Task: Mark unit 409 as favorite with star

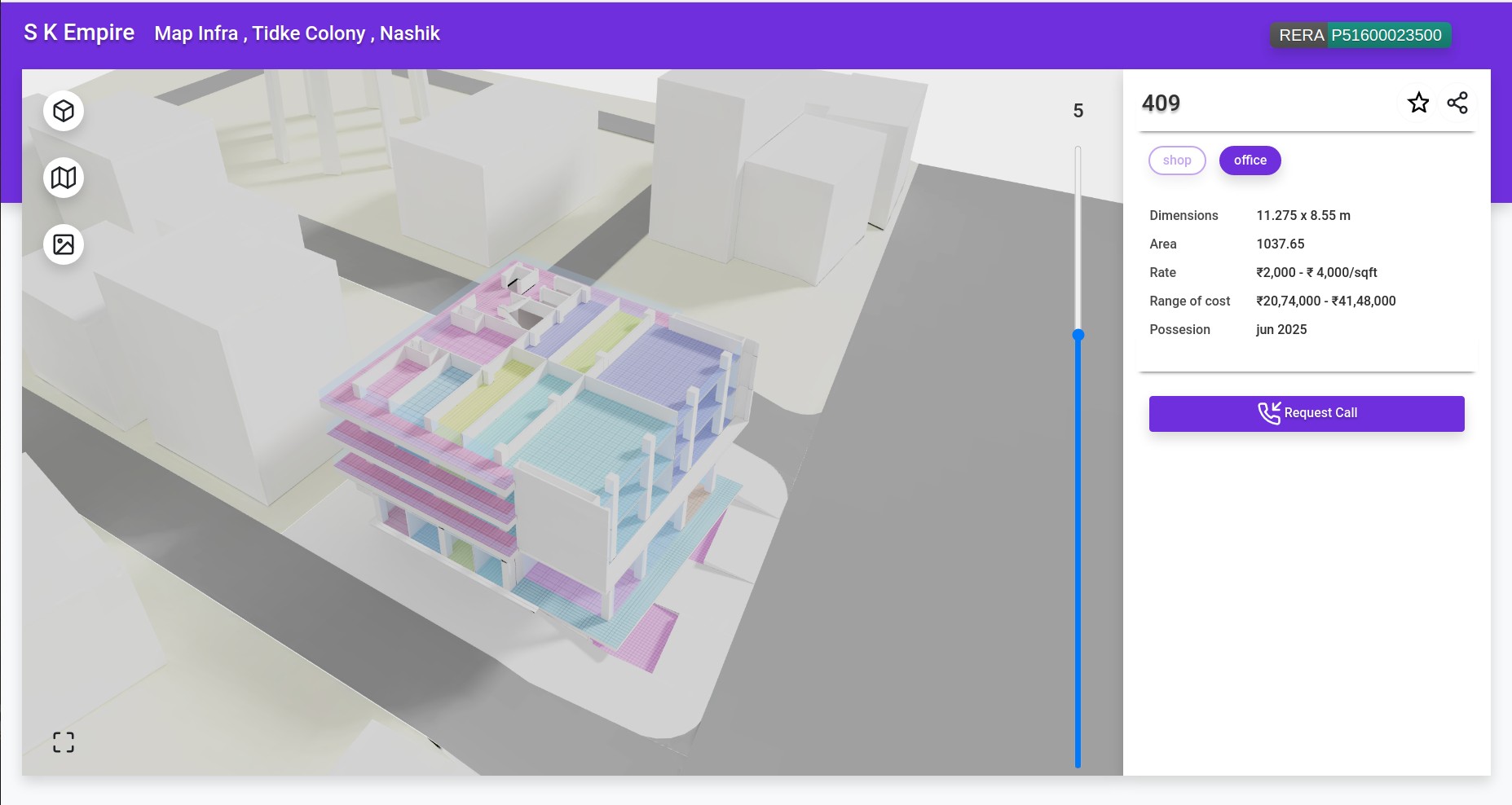Action: click(1418, 103)
